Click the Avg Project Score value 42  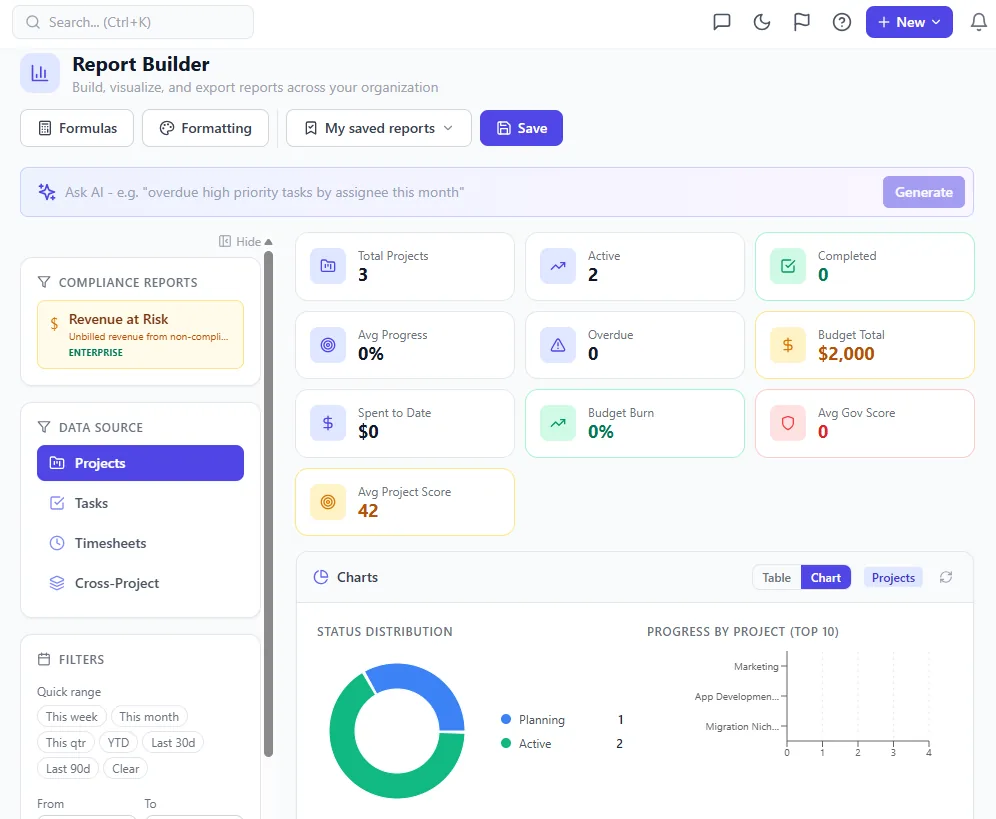pyautogui.click(x=368, y=511)
